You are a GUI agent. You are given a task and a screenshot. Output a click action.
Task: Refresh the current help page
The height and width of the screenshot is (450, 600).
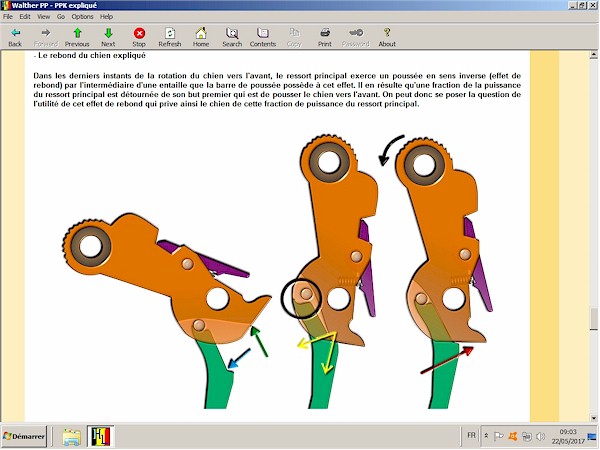170,37
